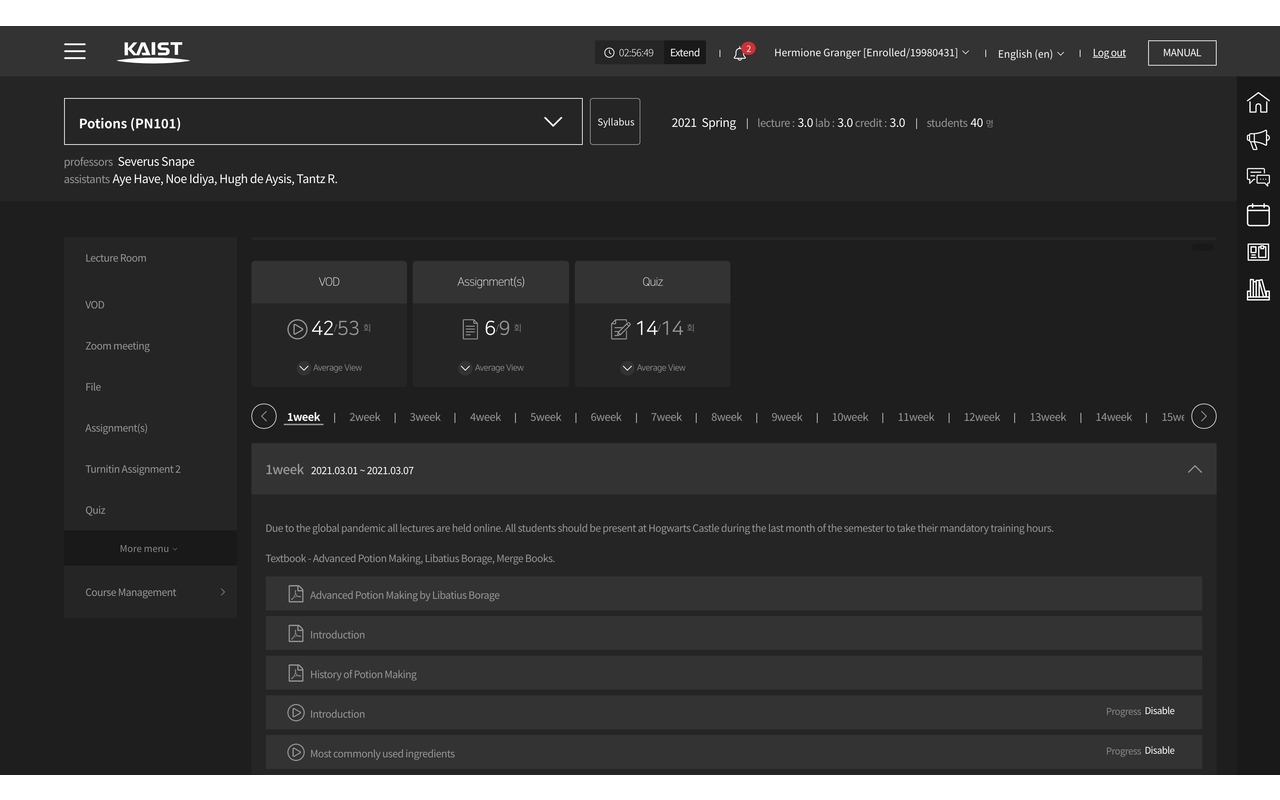This screenshot has width=1280, height=800.
Task: Open Zoom meeting in sidebar
Action: coord(118,346)
